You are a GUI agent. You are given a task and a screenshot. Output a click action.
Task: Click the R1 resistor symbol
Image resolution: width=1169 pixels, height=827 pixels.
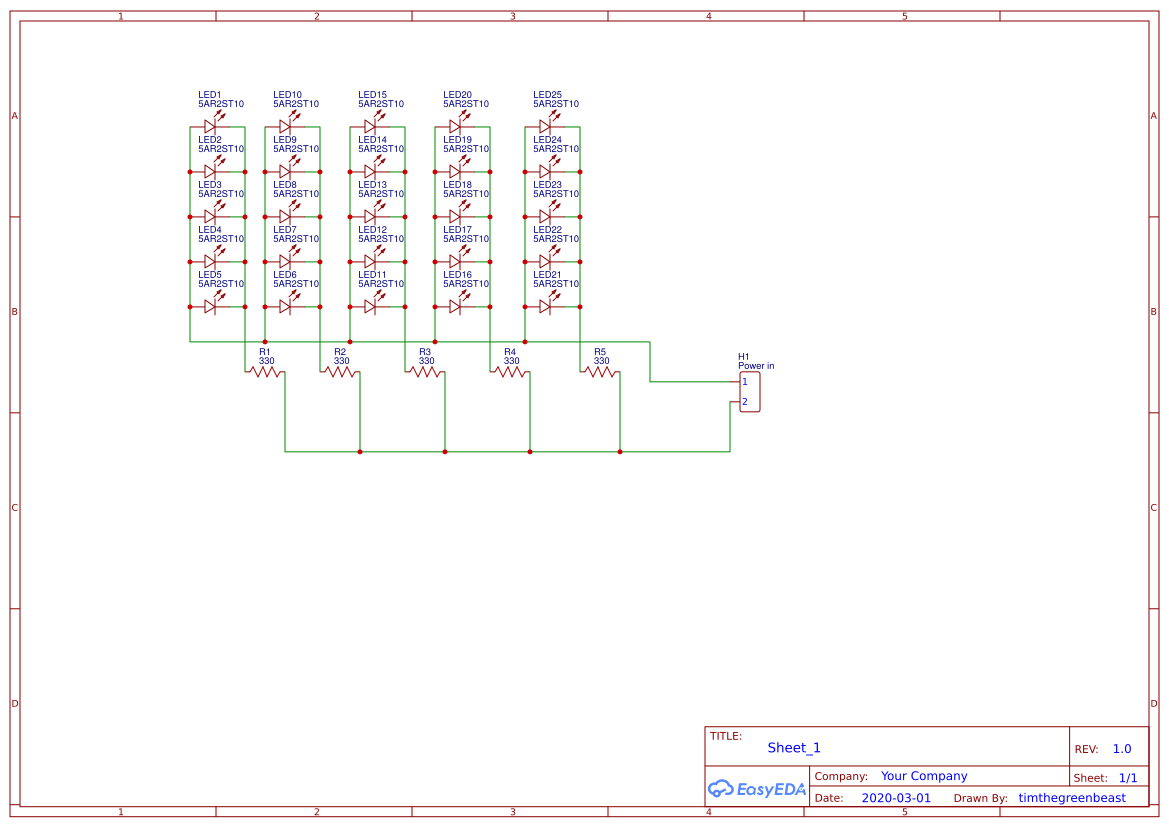265,372
